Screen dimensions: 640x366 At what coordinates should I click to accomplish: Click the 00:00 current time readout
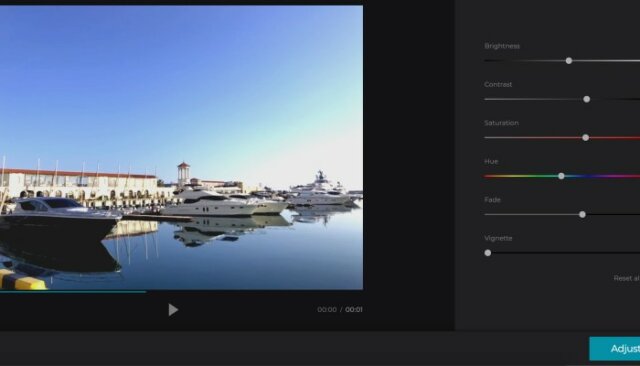click(x=327, y=310)
